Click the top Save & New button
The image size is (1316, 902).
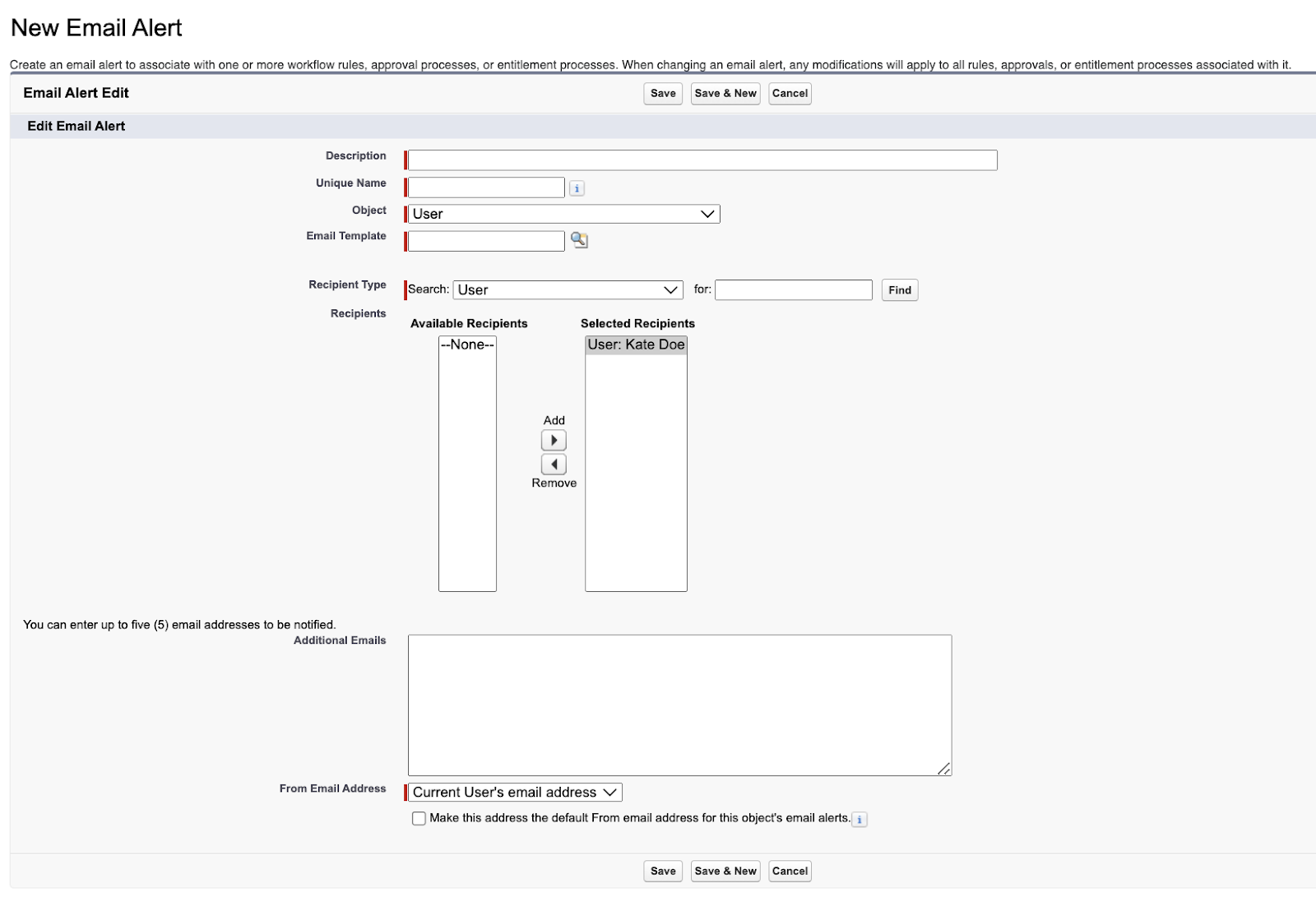tap(725, 94)
